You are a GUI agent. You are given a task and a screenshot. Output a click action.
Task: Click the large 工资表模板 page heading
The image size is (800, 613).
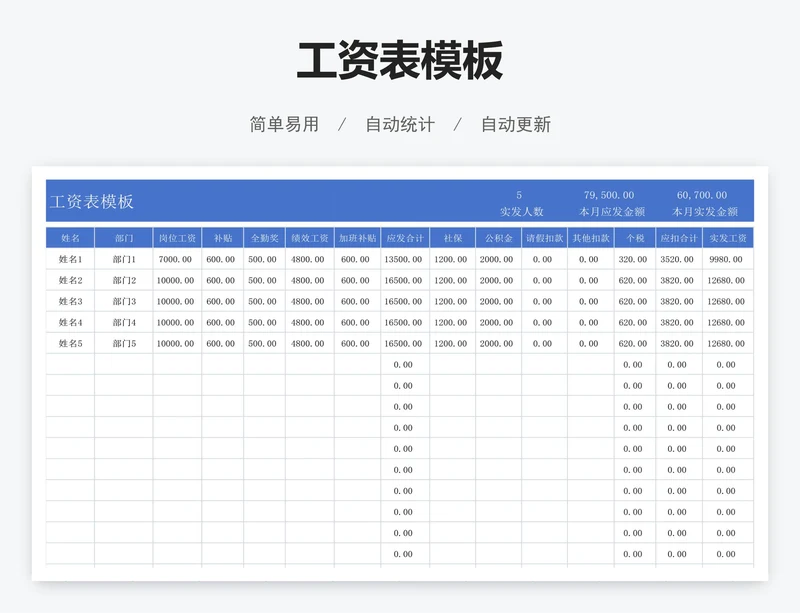point(400,61)
